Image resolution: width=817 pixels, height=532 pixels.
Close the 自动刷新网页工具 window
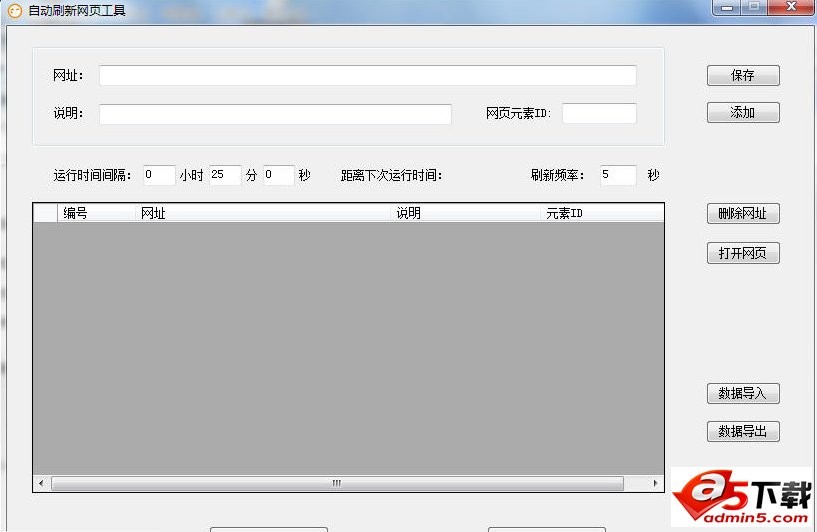[791, 7]
